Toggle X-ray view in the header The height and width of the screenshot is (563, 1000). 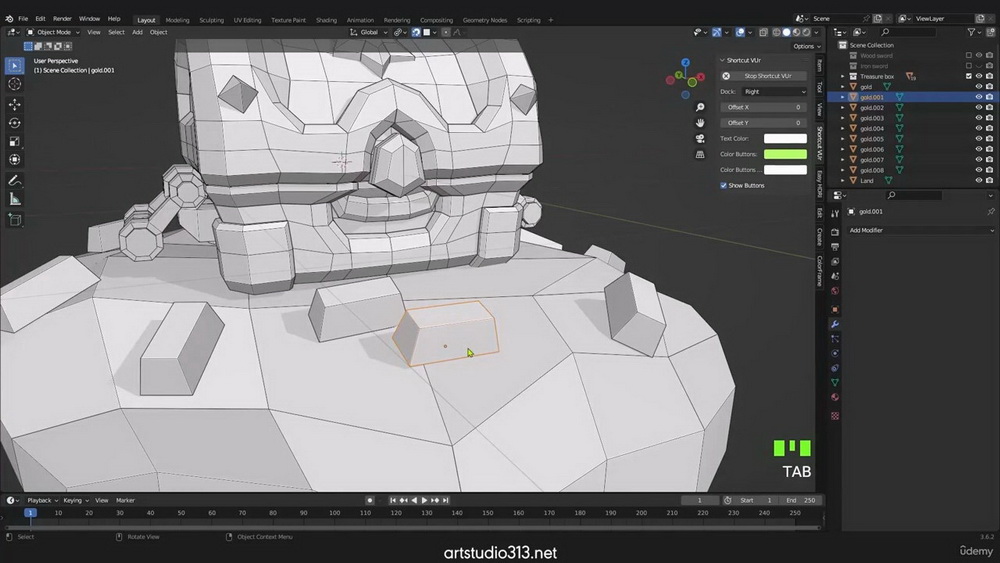763,32
